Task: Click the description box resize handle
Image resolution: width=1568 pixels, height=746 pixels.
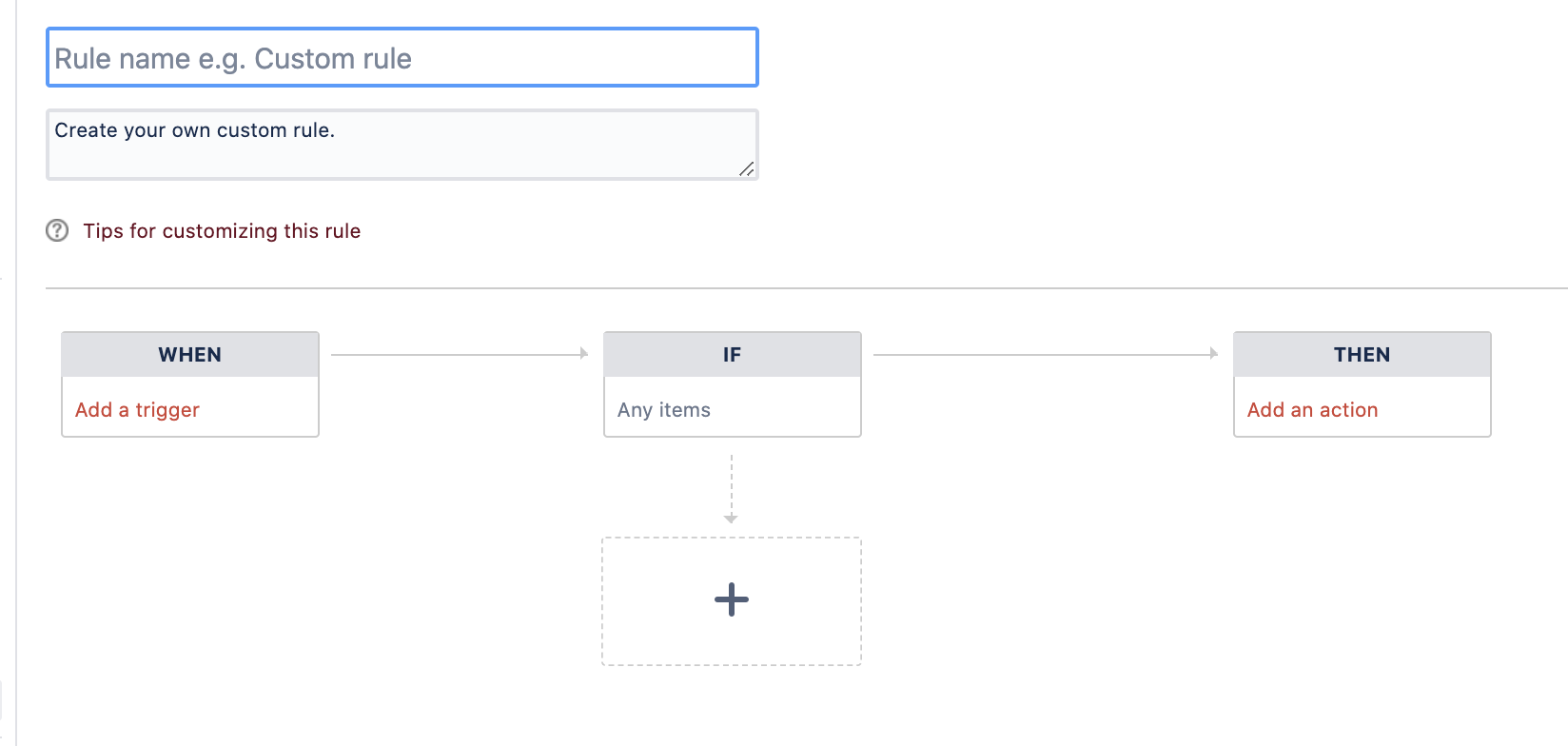Action: [747, 169]
